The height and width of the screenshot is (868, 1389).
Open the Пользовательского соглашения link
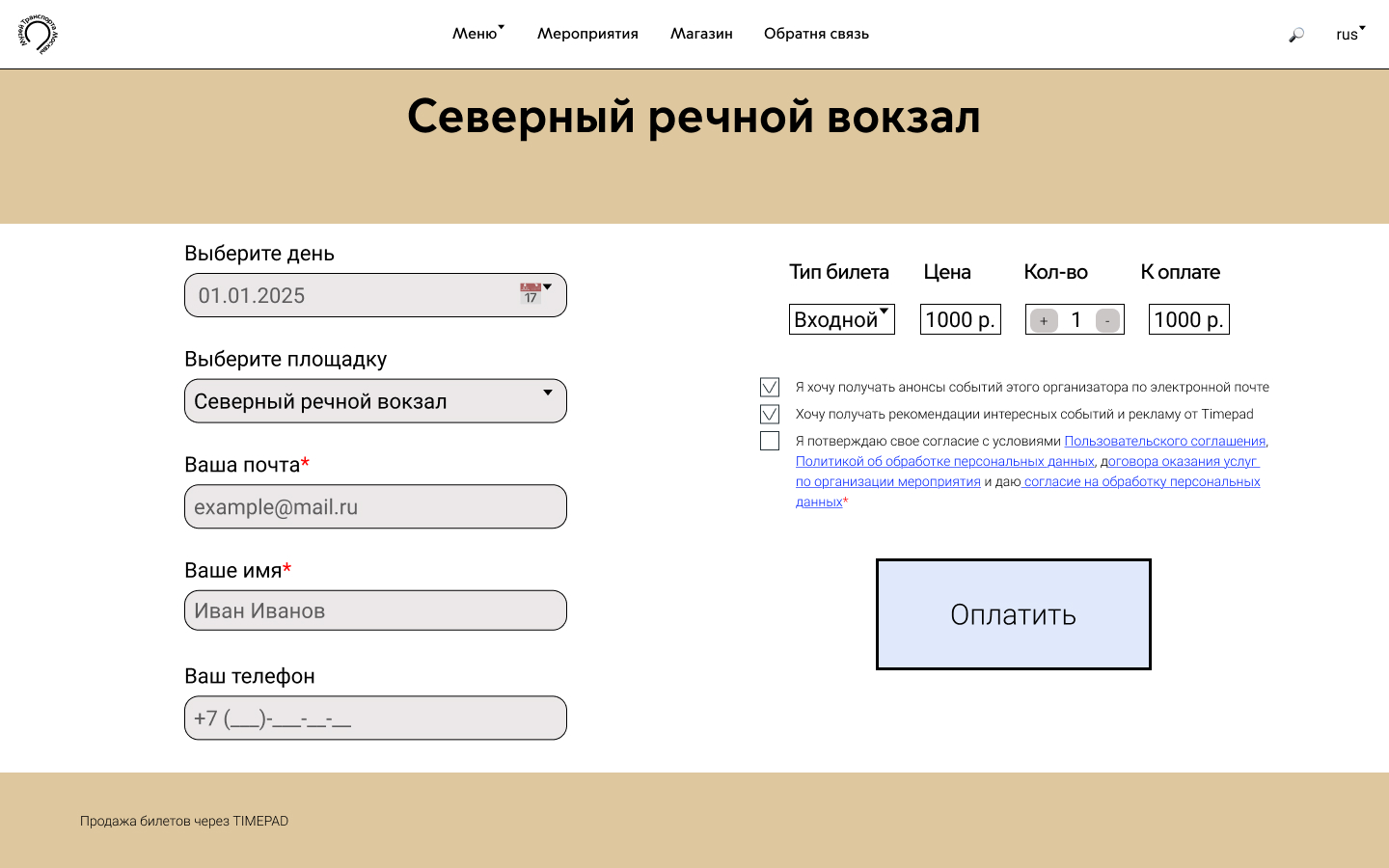(1164, 441)
